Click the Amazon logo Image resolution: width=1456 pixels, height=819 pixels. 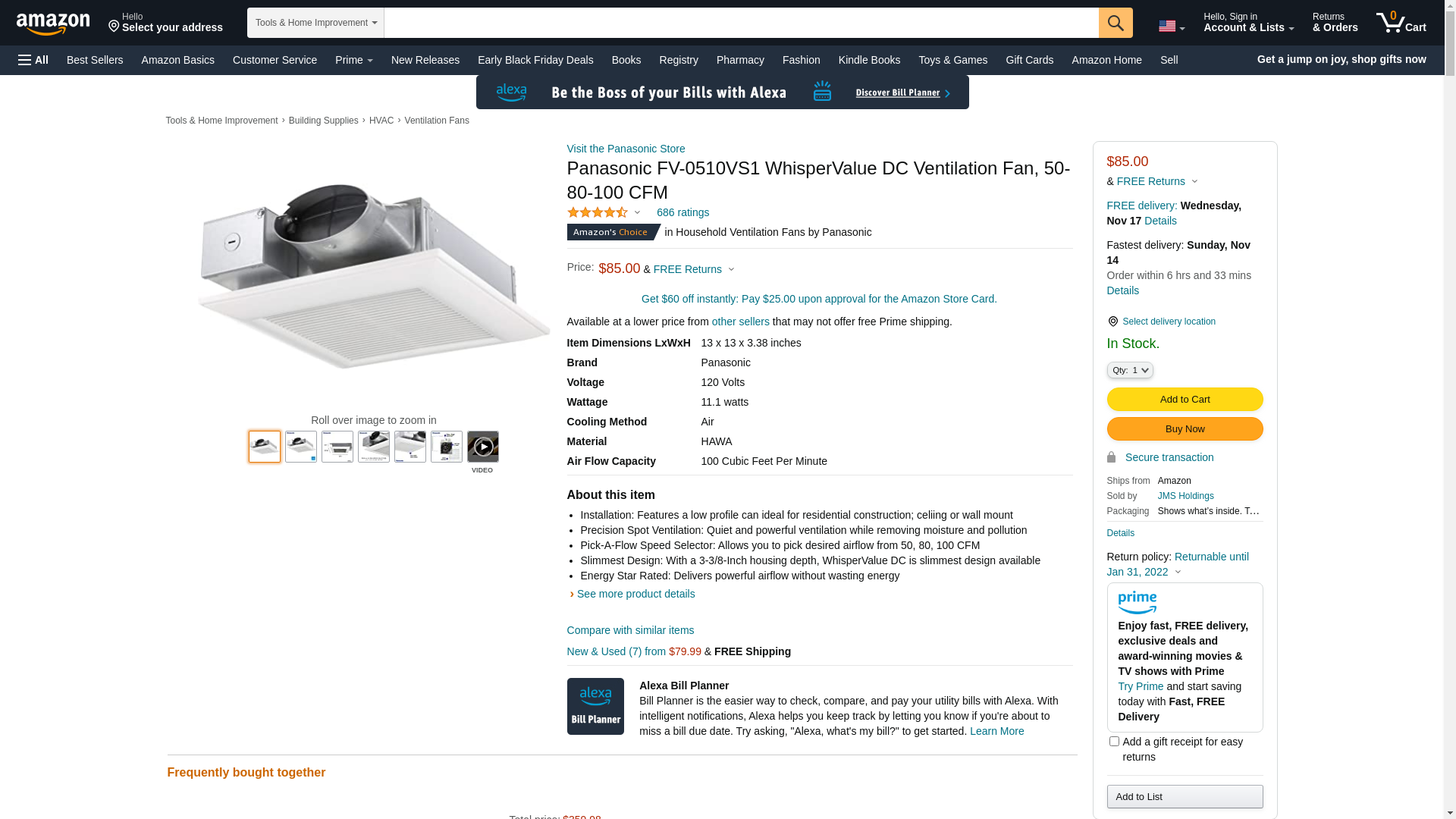[x=53, y=24]
